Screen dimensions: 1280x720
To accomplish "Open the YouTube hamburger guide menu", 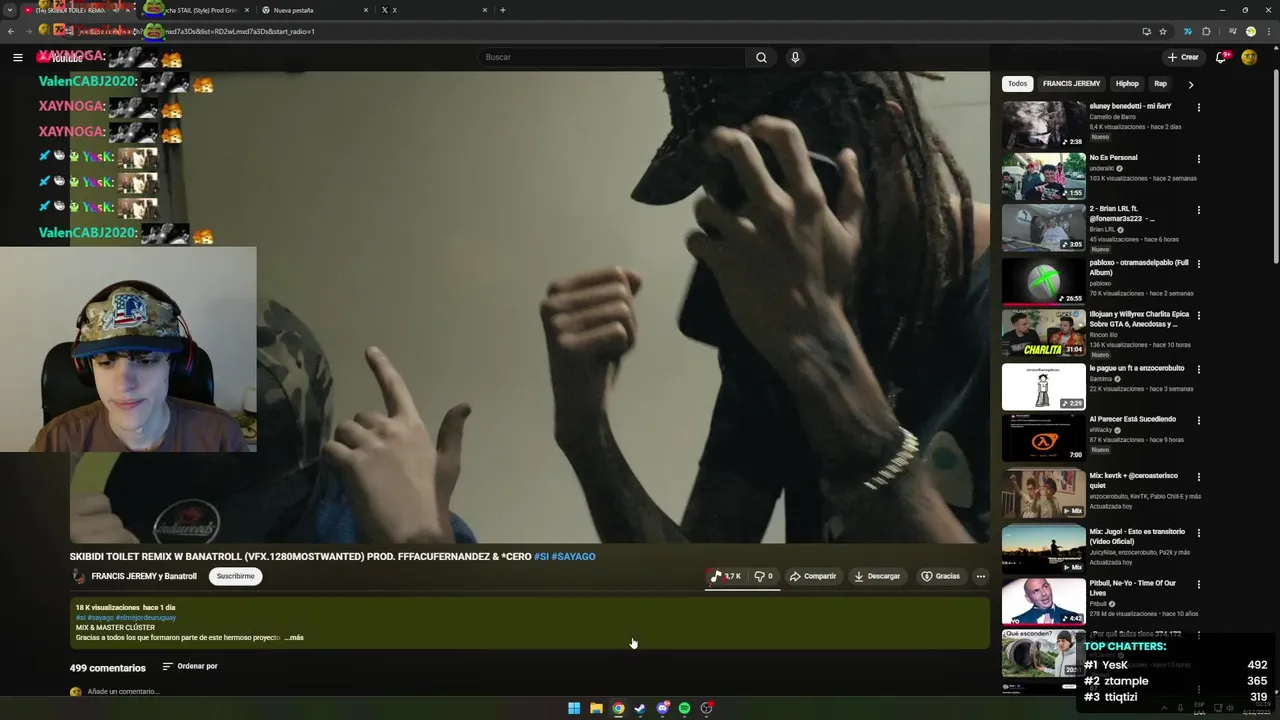I will (x=17, y=57).
